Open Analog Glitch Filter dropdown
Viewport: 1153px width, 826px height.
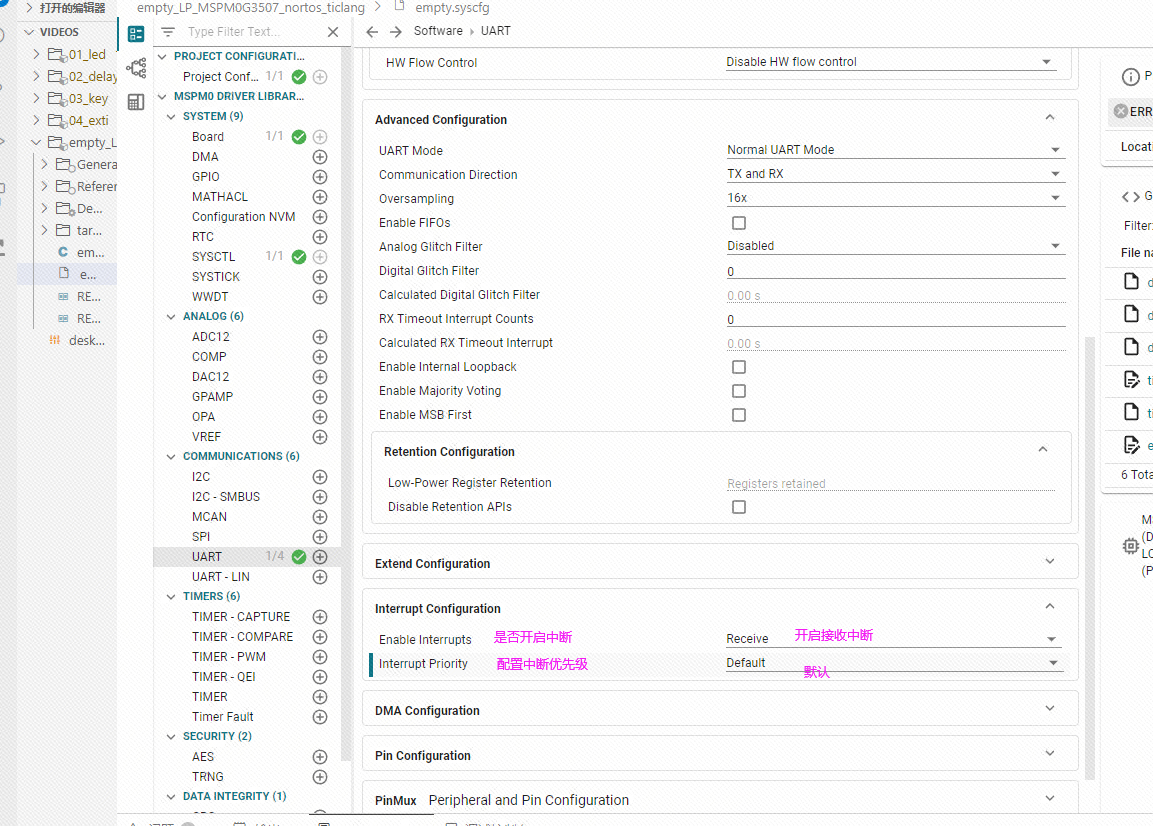click(x=896, y=246)
